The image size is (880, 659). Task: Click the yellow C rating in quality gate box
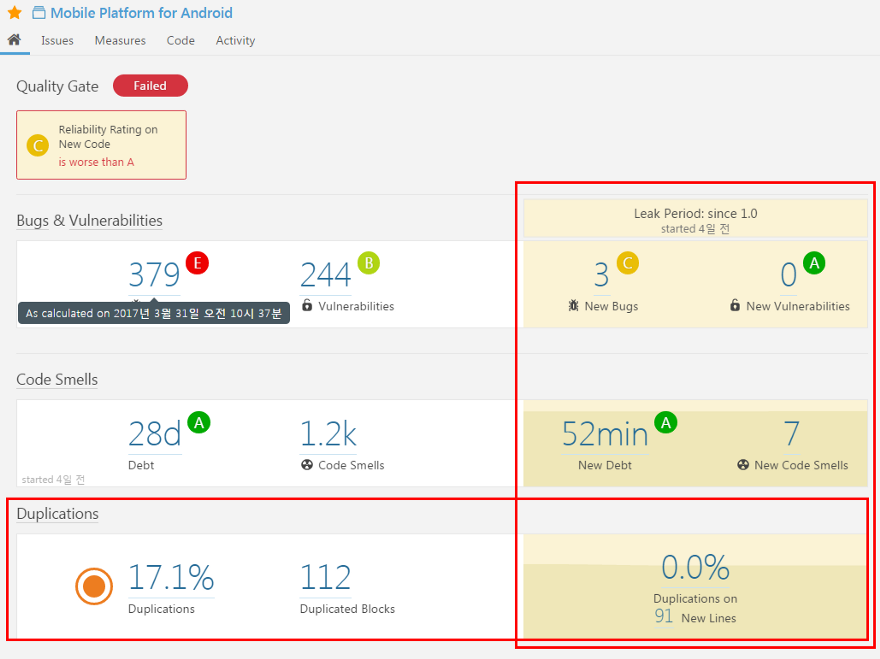pyautogui.click(x=38, y=146)
